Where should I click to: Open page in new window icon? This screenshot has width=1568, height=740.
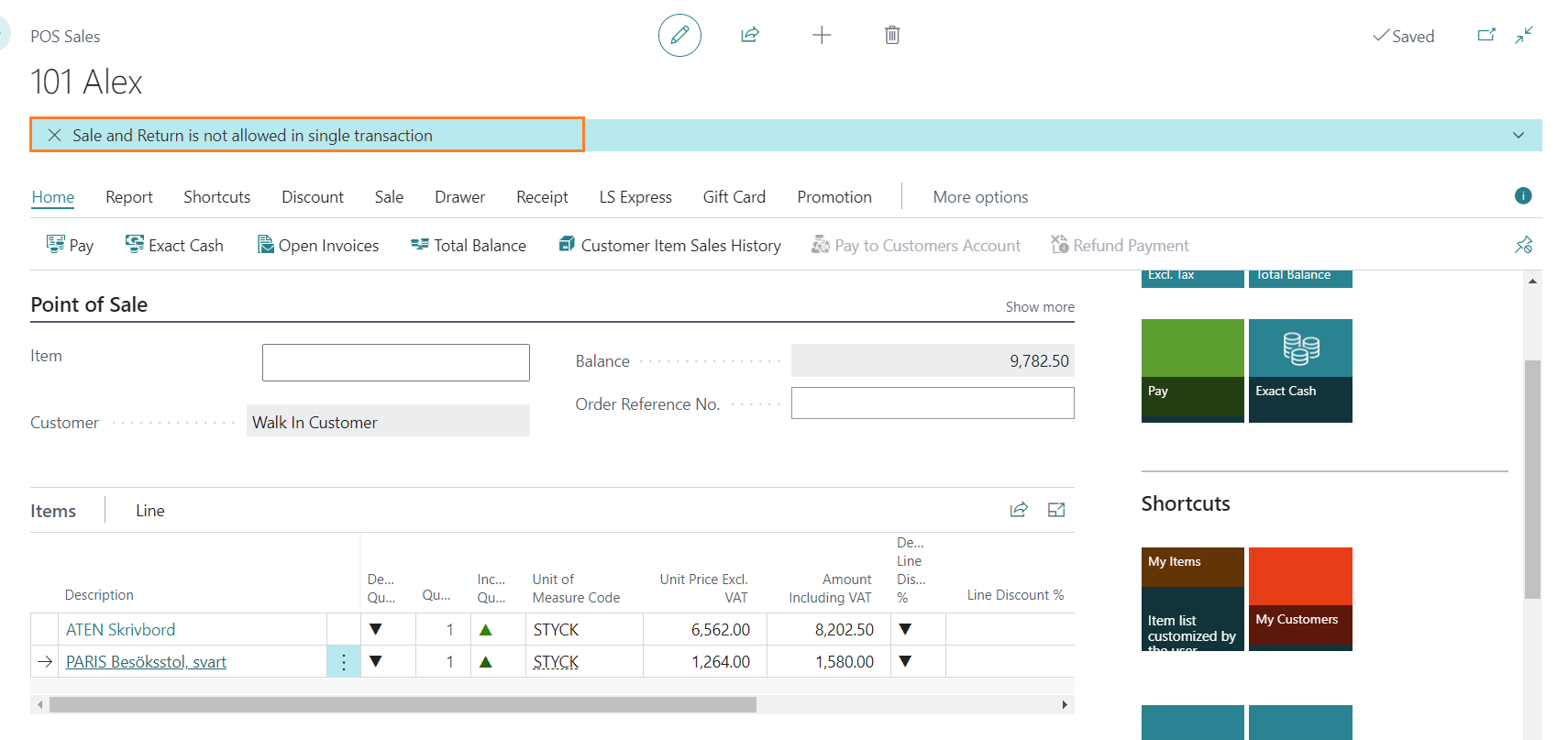[x=1486, y=35]
